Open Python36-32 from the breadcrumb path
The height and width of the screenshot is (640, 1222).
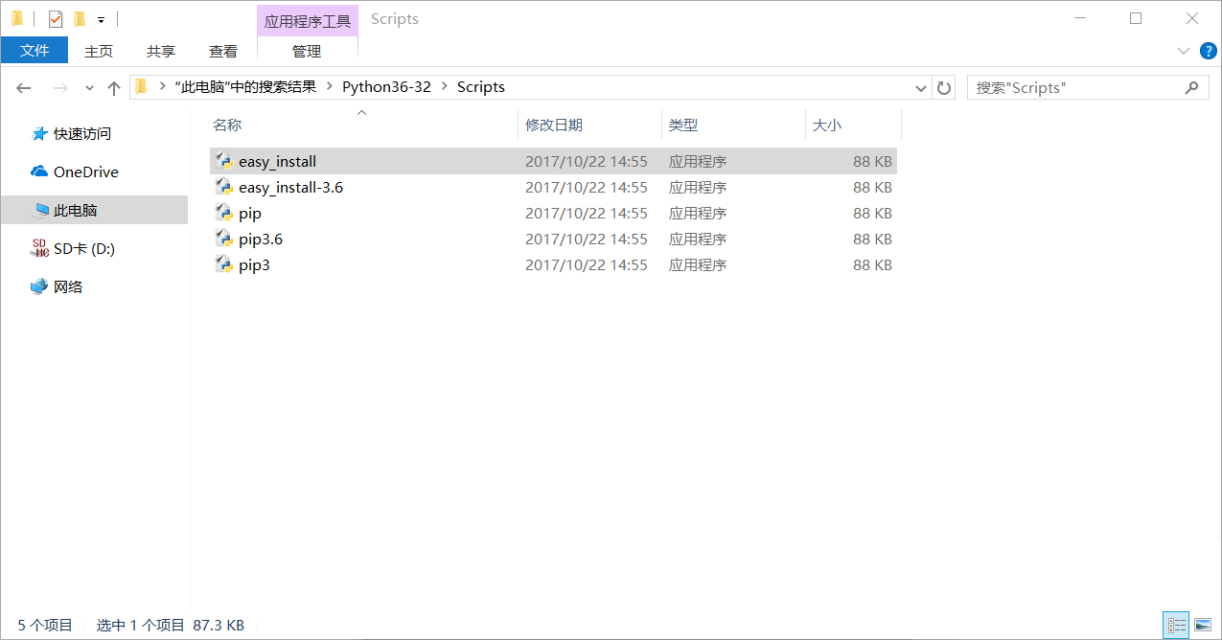tap(387, 86)
